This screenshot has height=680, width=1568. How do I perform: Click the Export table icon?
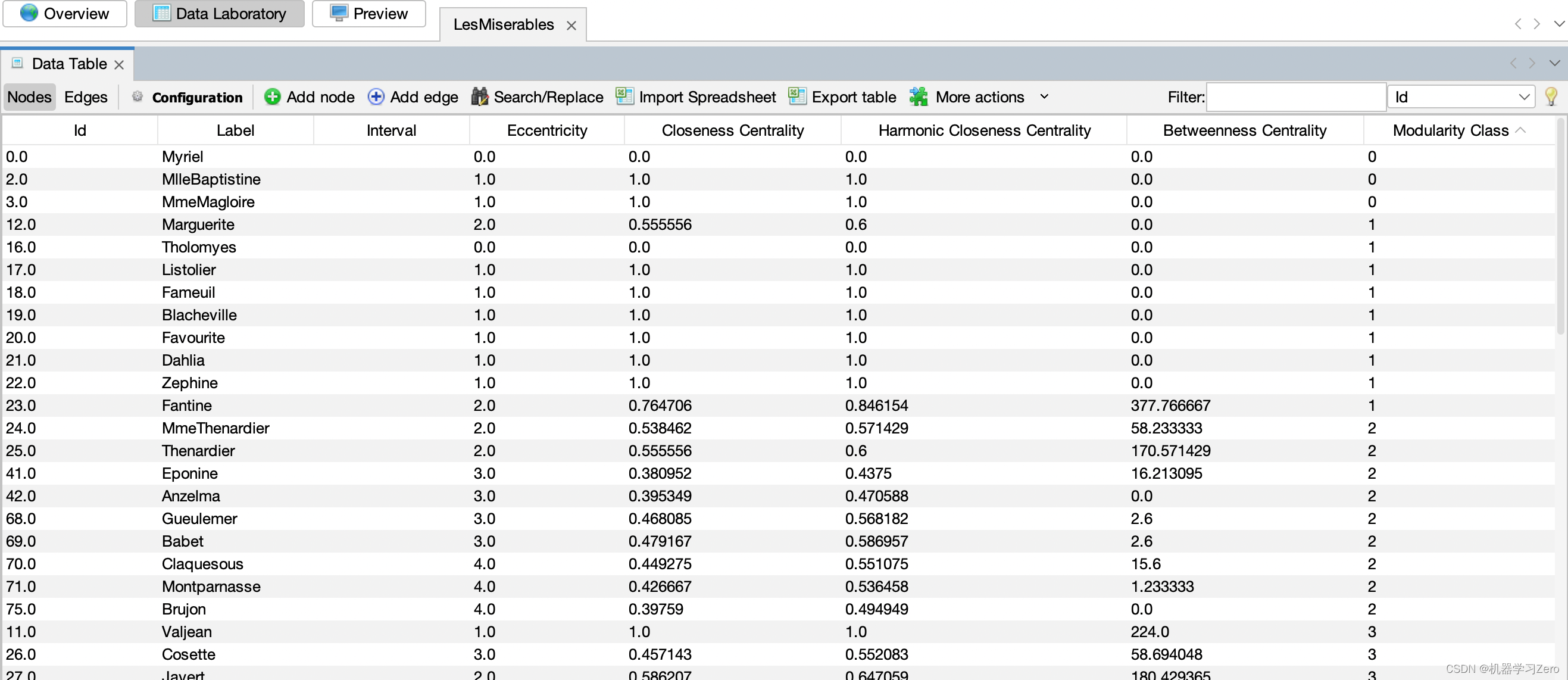tap(797, 97)
